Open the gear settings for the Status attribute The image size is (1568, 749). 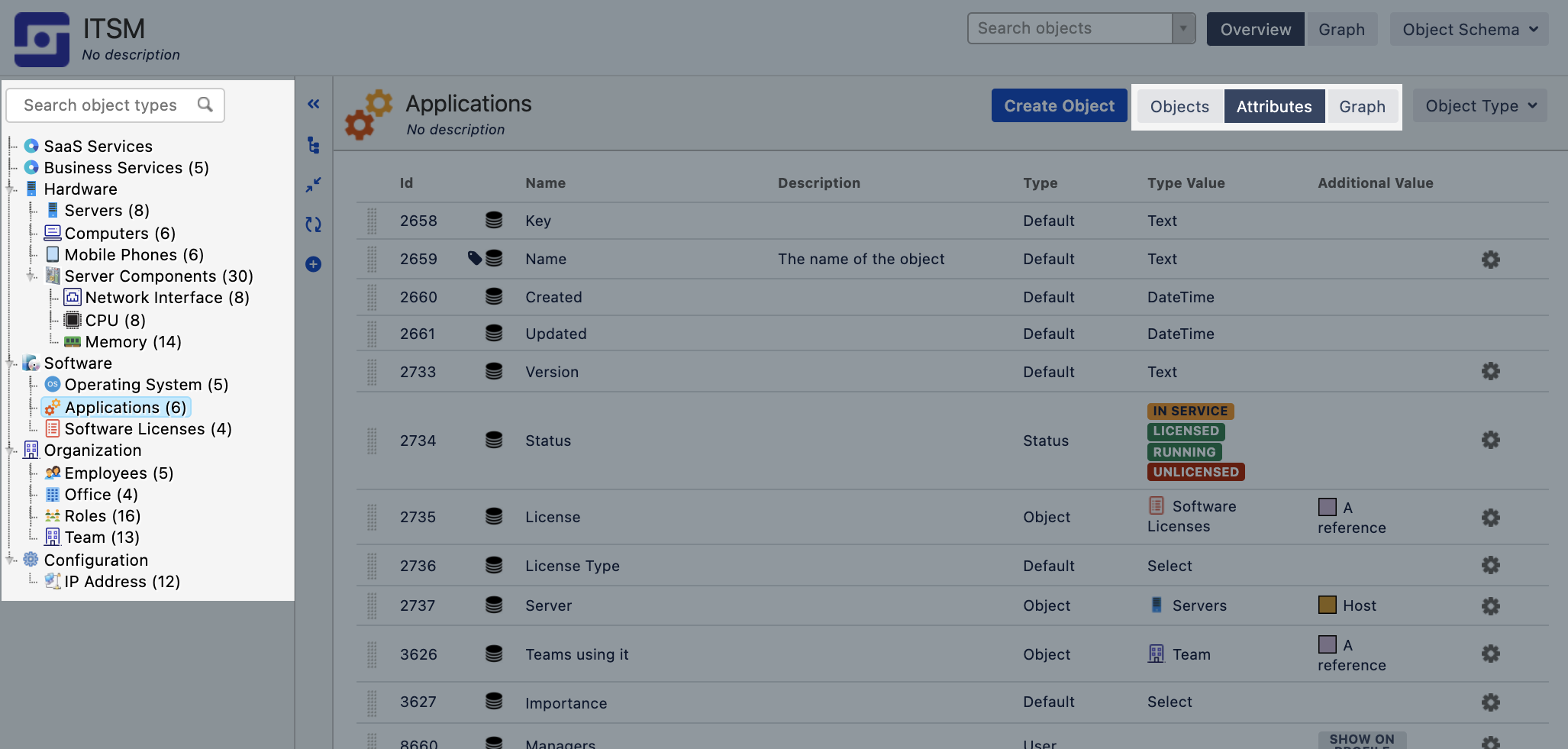pyautogui.click(x=1490, y=440)
